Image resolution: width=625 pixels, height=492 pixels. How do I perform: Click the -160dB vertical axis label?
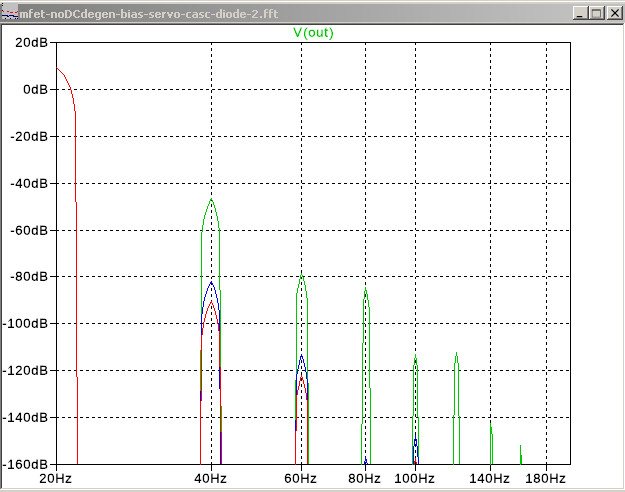[25, 464]
